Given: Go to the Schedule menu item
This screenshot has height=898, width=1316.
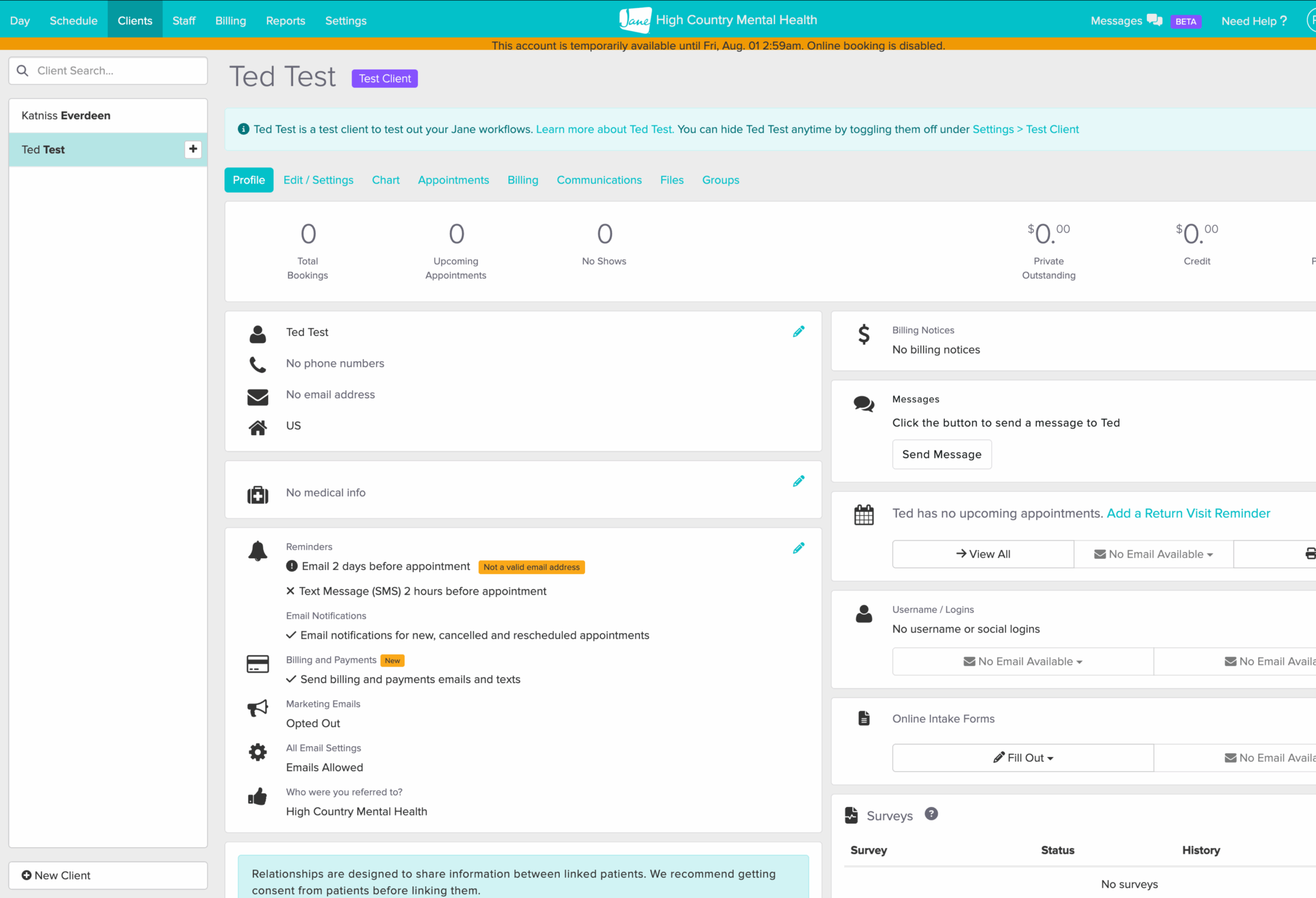Looking at the screenshot, I should click(74, 21).
